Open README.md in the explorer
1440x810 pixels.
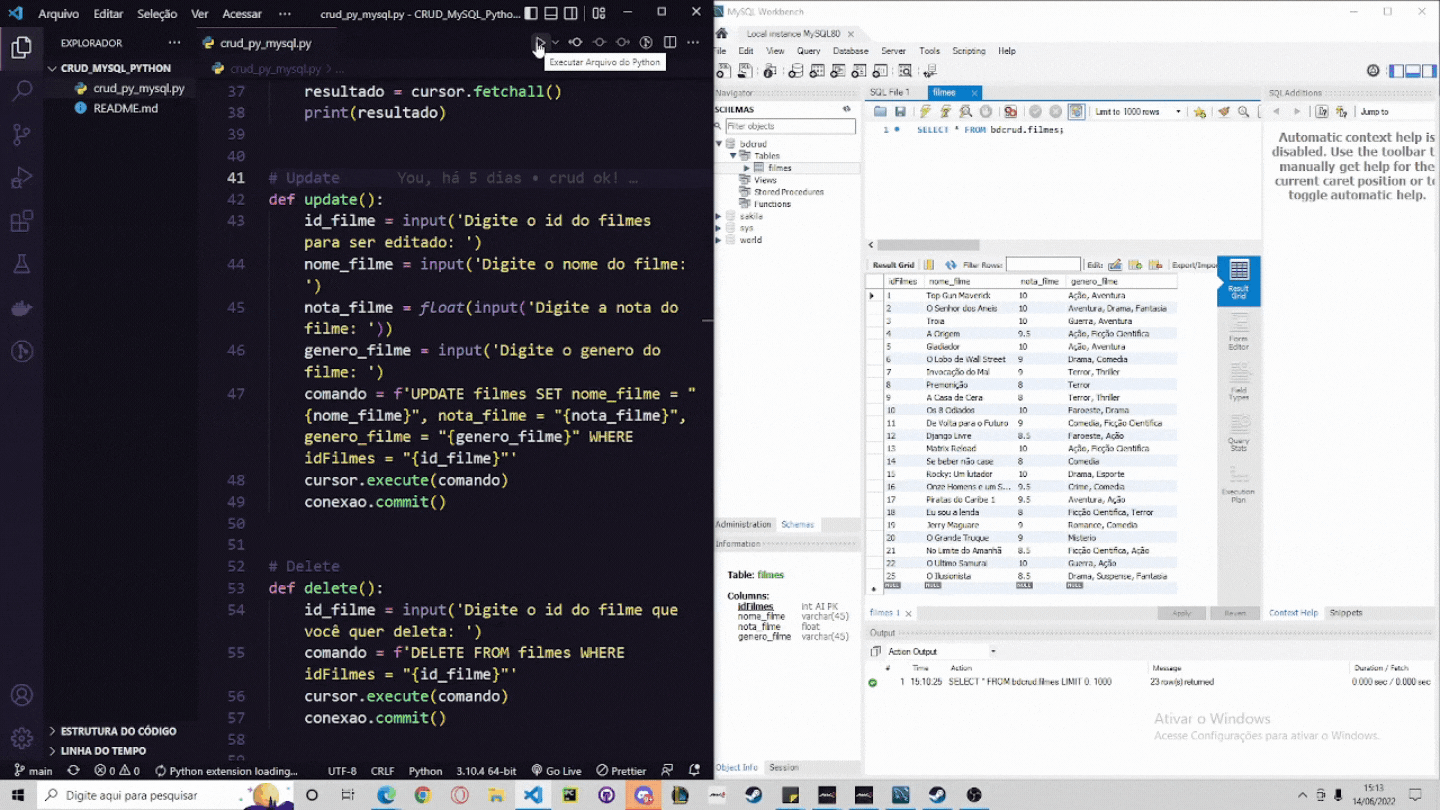[x=125, y=108]
